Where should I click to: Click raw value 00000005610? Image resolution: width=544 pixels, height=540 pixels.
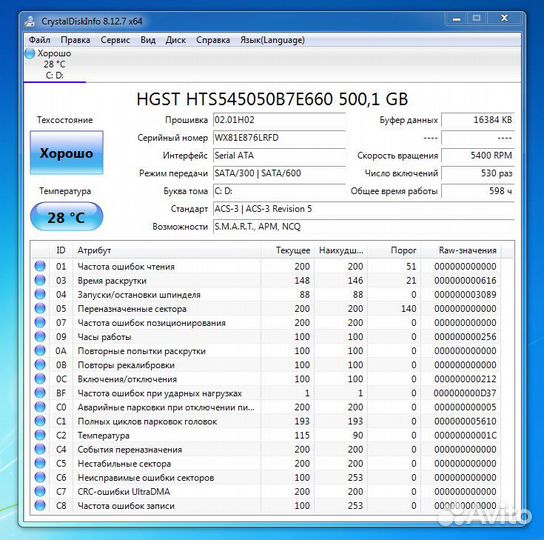click(465, 421)
